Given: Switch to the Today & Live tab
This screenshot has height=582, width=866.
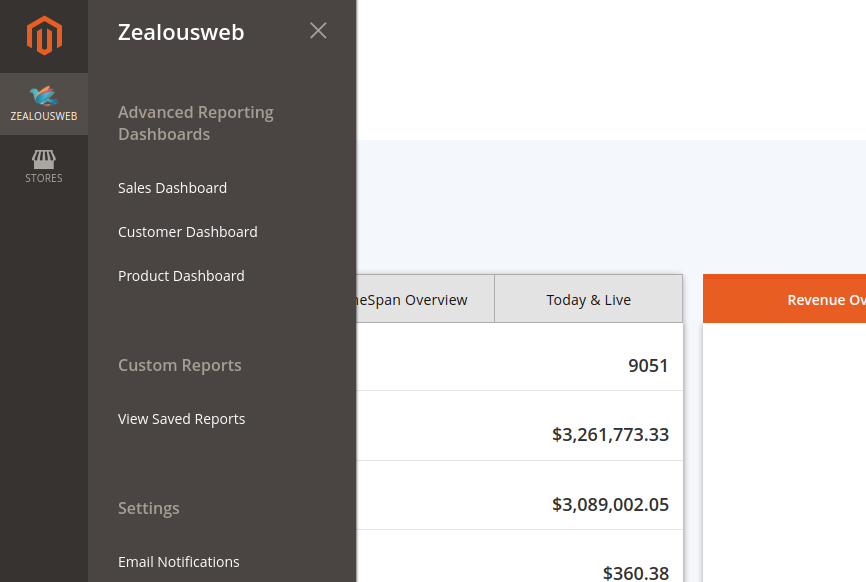Looking at the screenshot, I should tap(588, 298).
